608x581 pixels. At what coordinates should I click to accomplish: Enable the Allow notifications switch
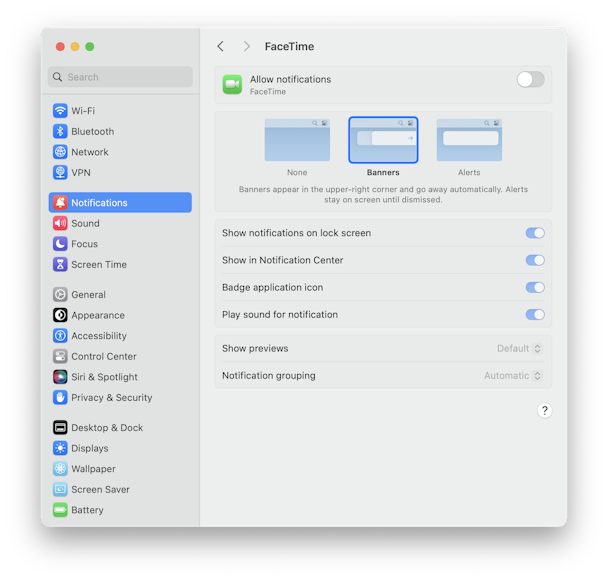[530, 80]
